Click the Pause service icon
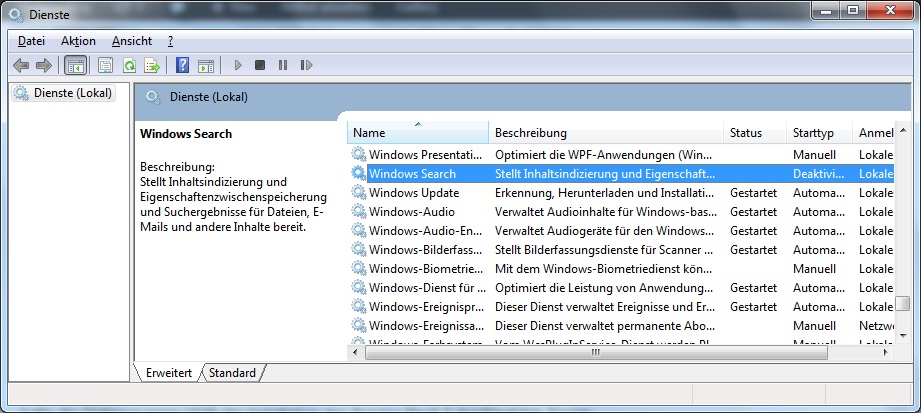The height and width of the screenshot is (413, 921). 283,65
